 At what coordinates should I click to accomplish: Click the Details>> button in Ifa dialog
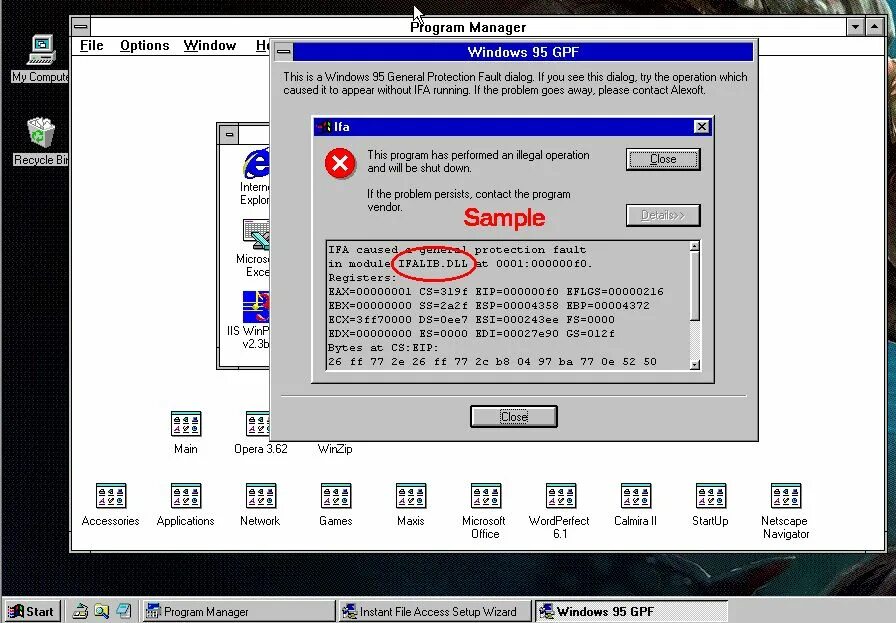[663, 215]
